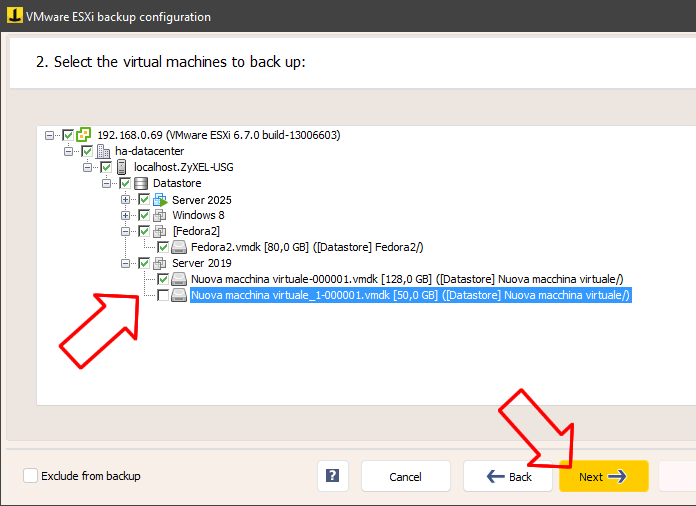This screenshot has width=696, height=506.
Task: Click the disk icon for Fedora2.vmdk
Action: coord(179,247)
